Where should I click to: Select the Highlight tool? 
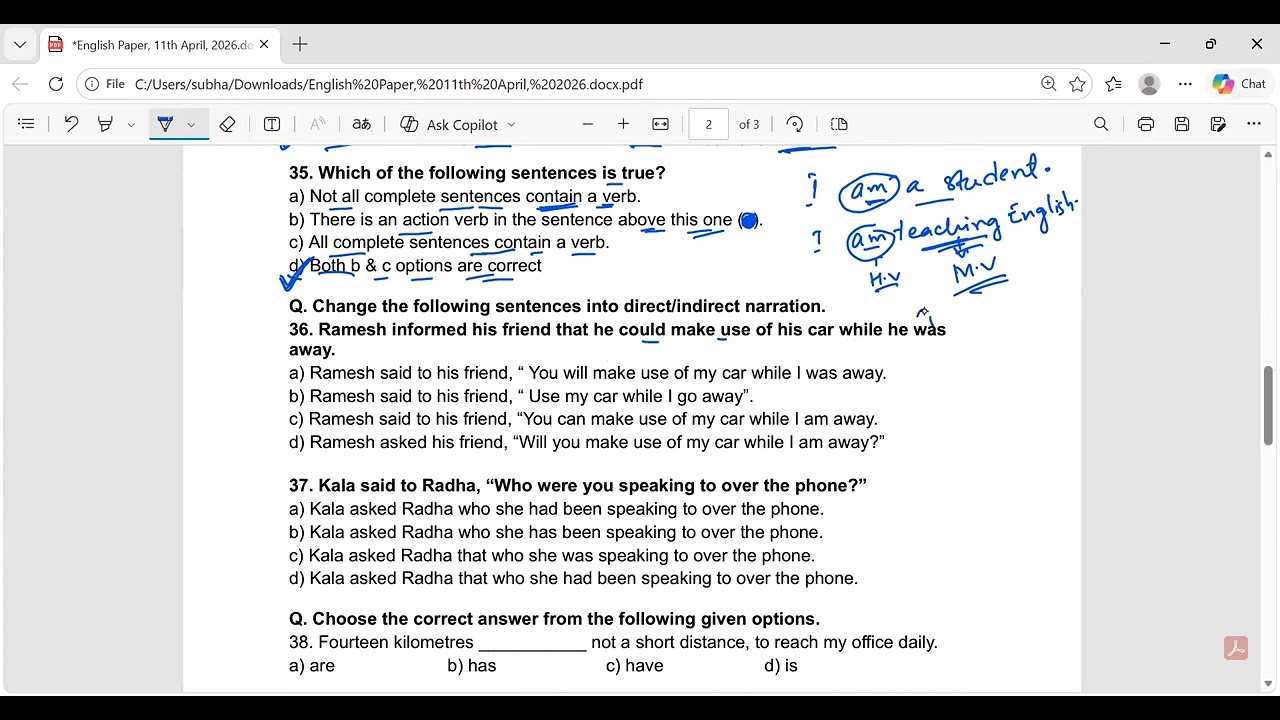tap(105, 124)
